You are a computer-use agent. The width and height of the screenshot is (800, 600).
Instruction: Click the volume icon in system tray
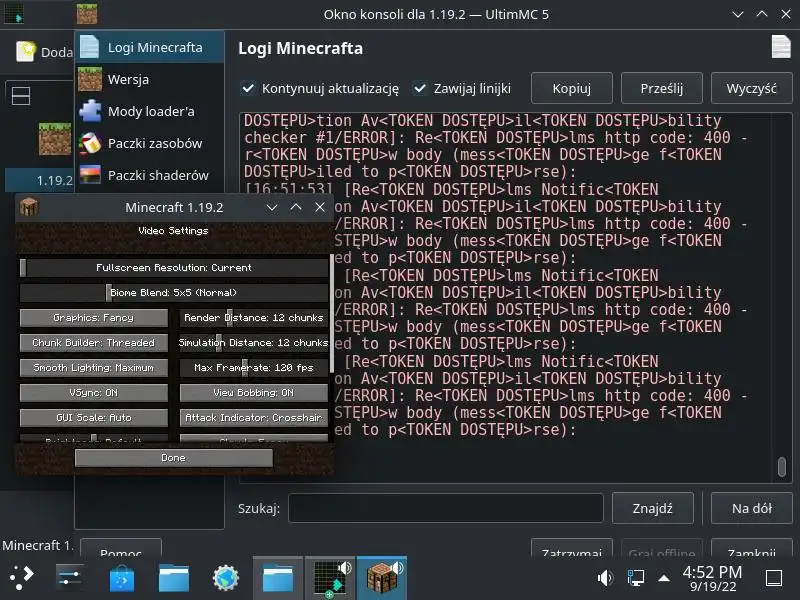point(606,578)
